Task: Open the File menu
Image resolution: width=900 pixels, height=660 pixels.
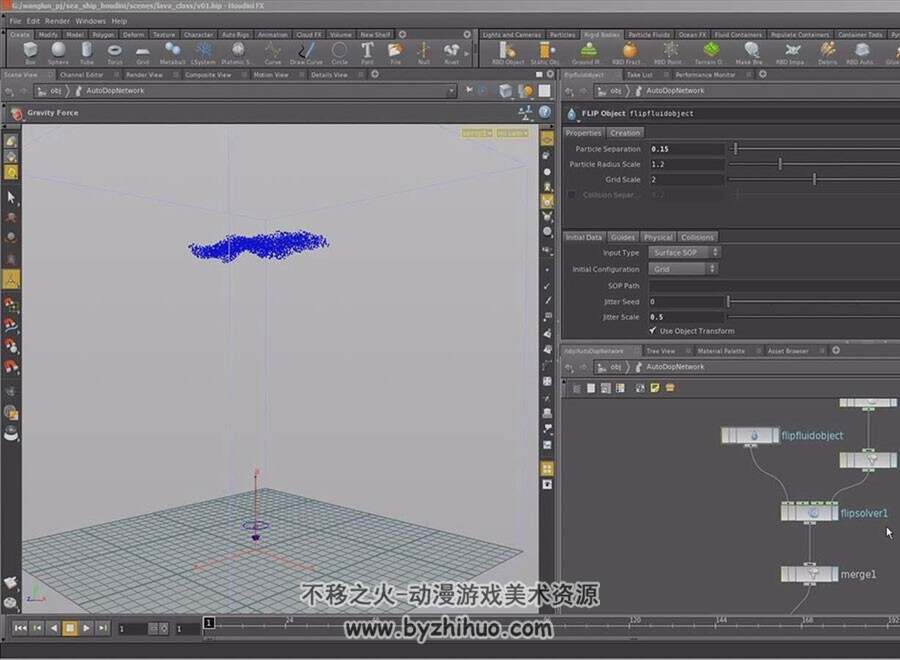Action: (x=15, y=21)
